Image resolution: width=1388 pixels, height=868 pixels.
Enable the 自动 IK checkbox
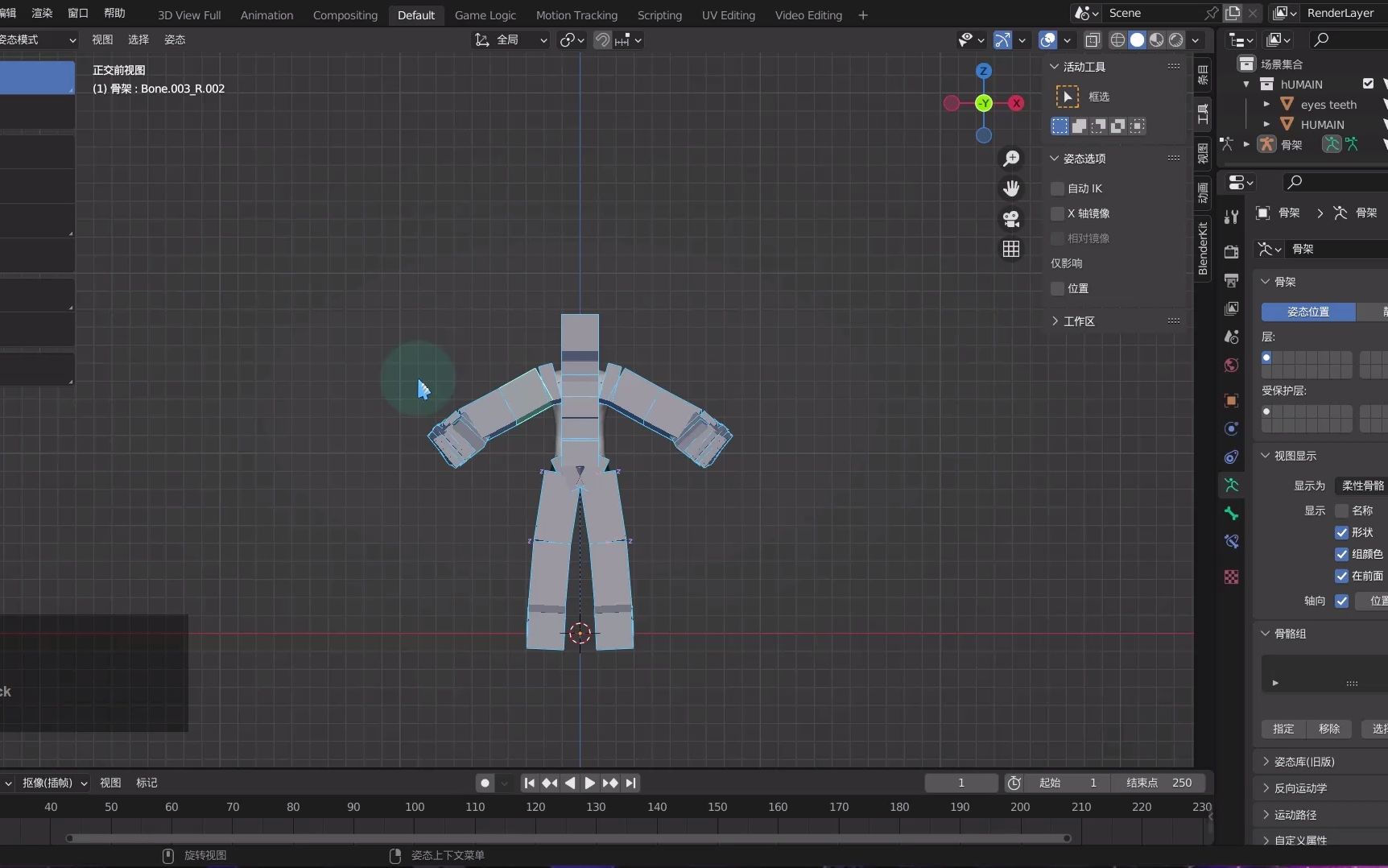(1057, 188)
